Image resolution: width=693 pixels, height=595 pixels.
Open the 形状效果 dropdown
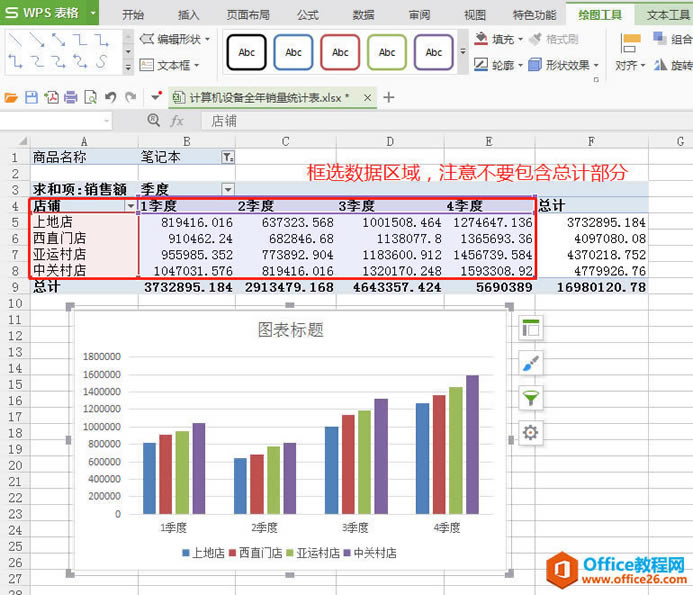tap(564, 65)
